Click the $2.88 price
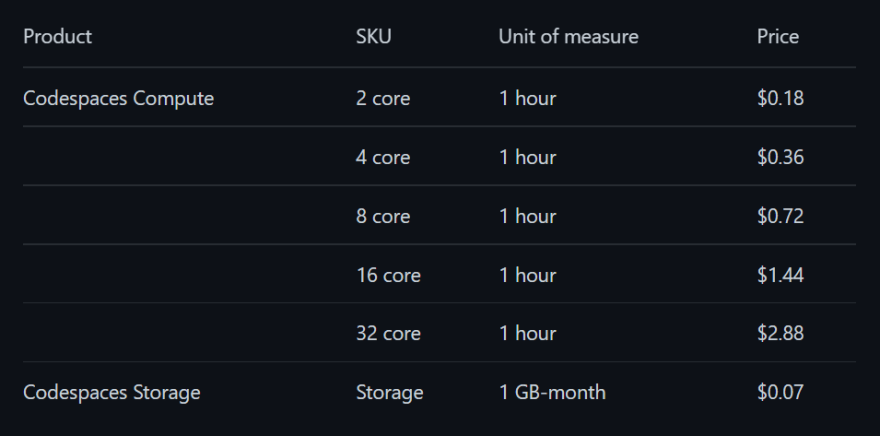Viewport: 880px width, 436px height. tap(780, 333)
